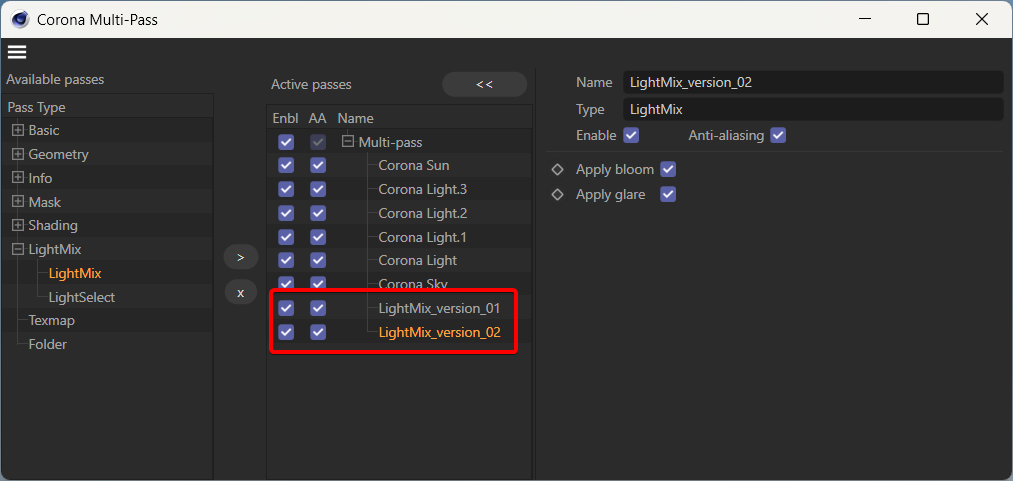1013x481 pixels.
Task: Toggle AA checkbox for LightMix_version_01
Action: 317,309
